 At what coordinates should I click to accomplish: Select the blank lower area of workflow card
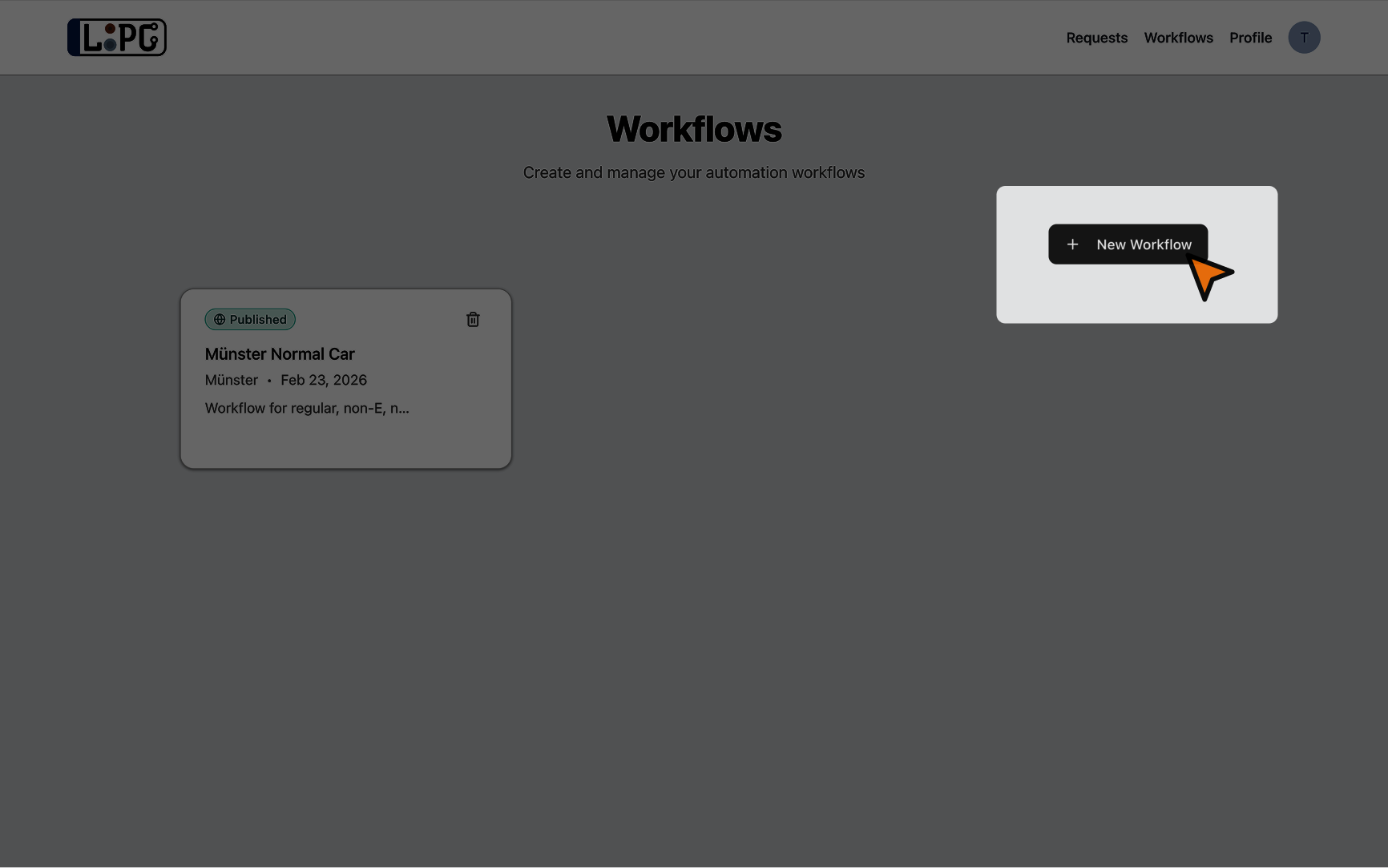click(345, 443)
